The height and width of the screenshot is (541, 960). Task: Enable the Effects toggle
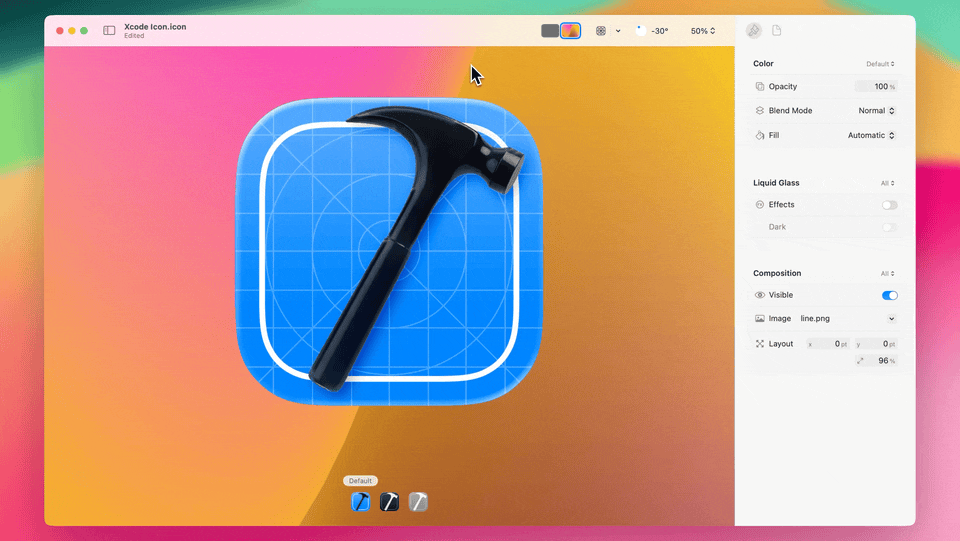tap(890, 205)
